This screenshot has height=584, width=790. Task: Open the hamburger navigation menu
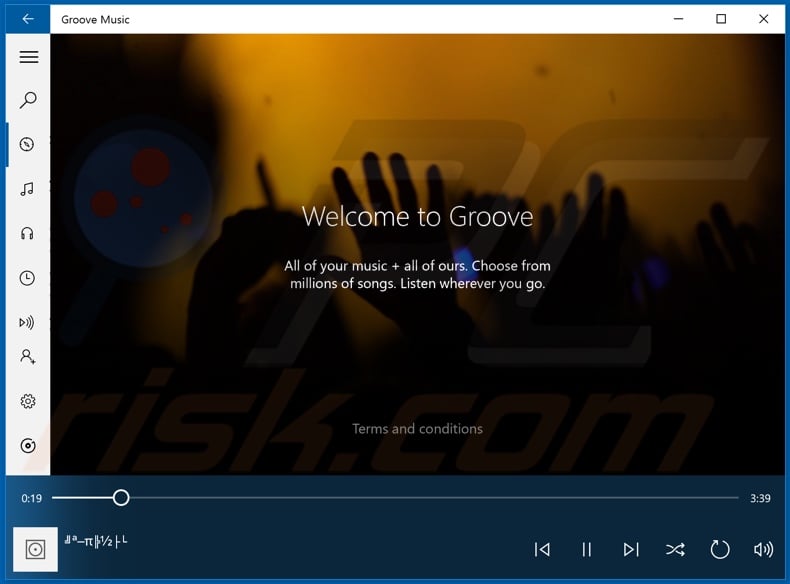pos(28,57)
